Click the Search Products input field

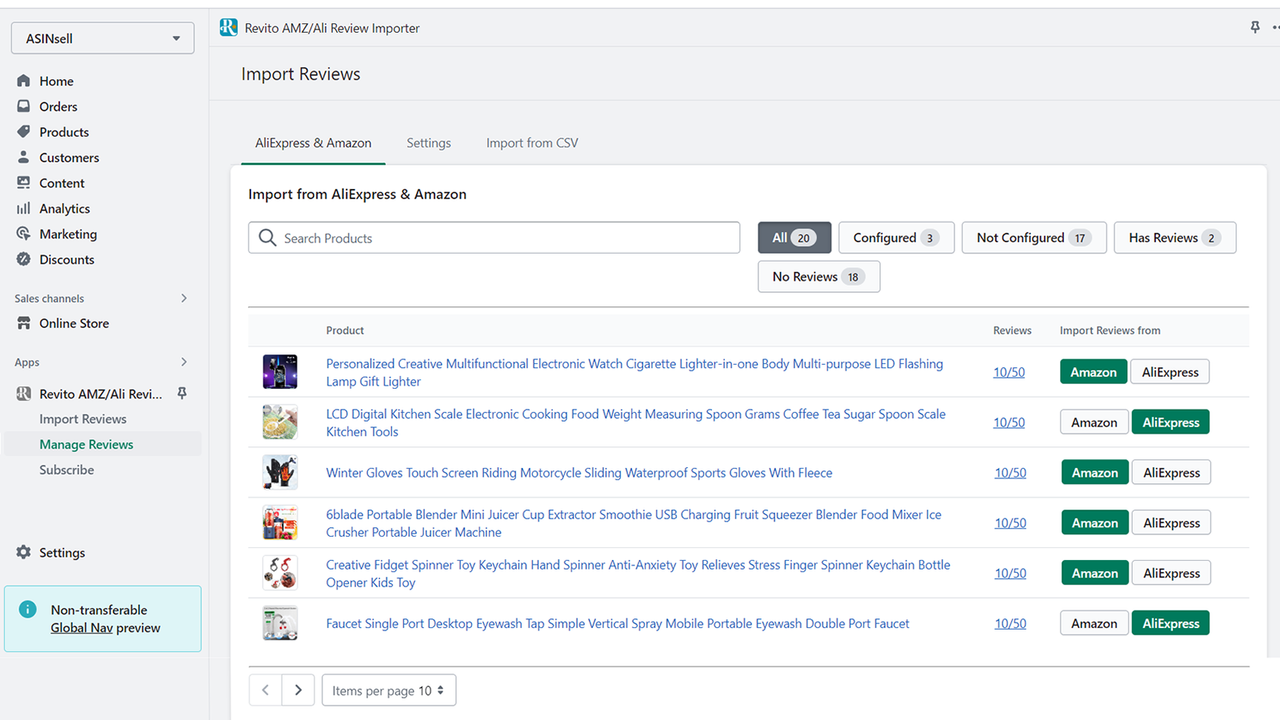[494, 237]
